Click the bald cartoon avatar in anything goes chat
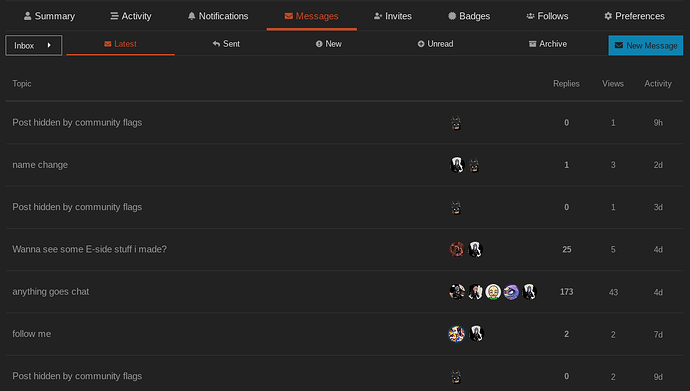Image resolution: width=690 pixels, height=391 pixels. tap(493, 292)
